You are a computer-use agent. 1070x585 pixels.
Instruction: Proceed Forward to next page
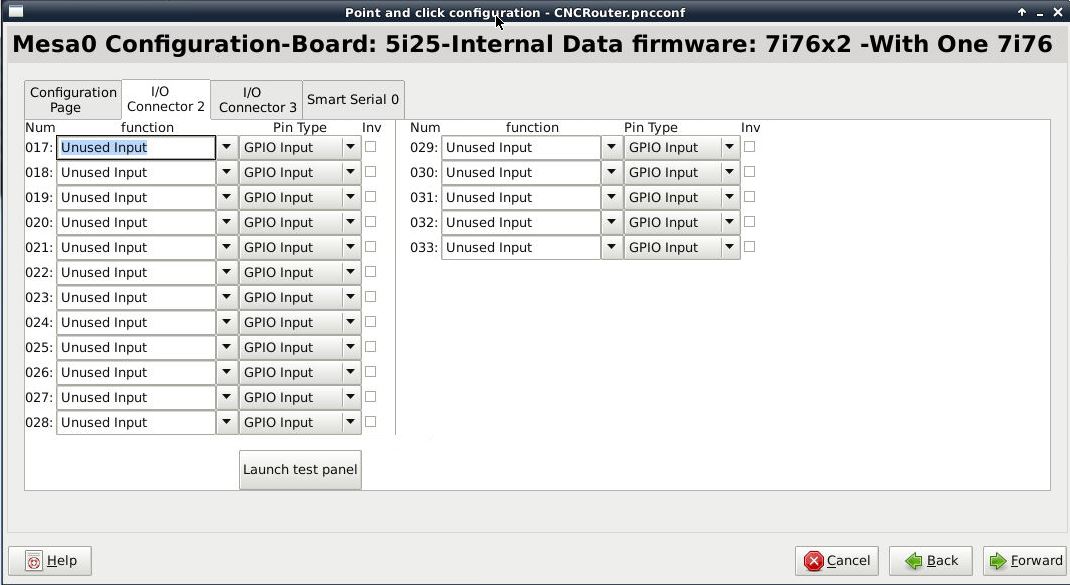pyautogui.click(x=1025, y=561)
